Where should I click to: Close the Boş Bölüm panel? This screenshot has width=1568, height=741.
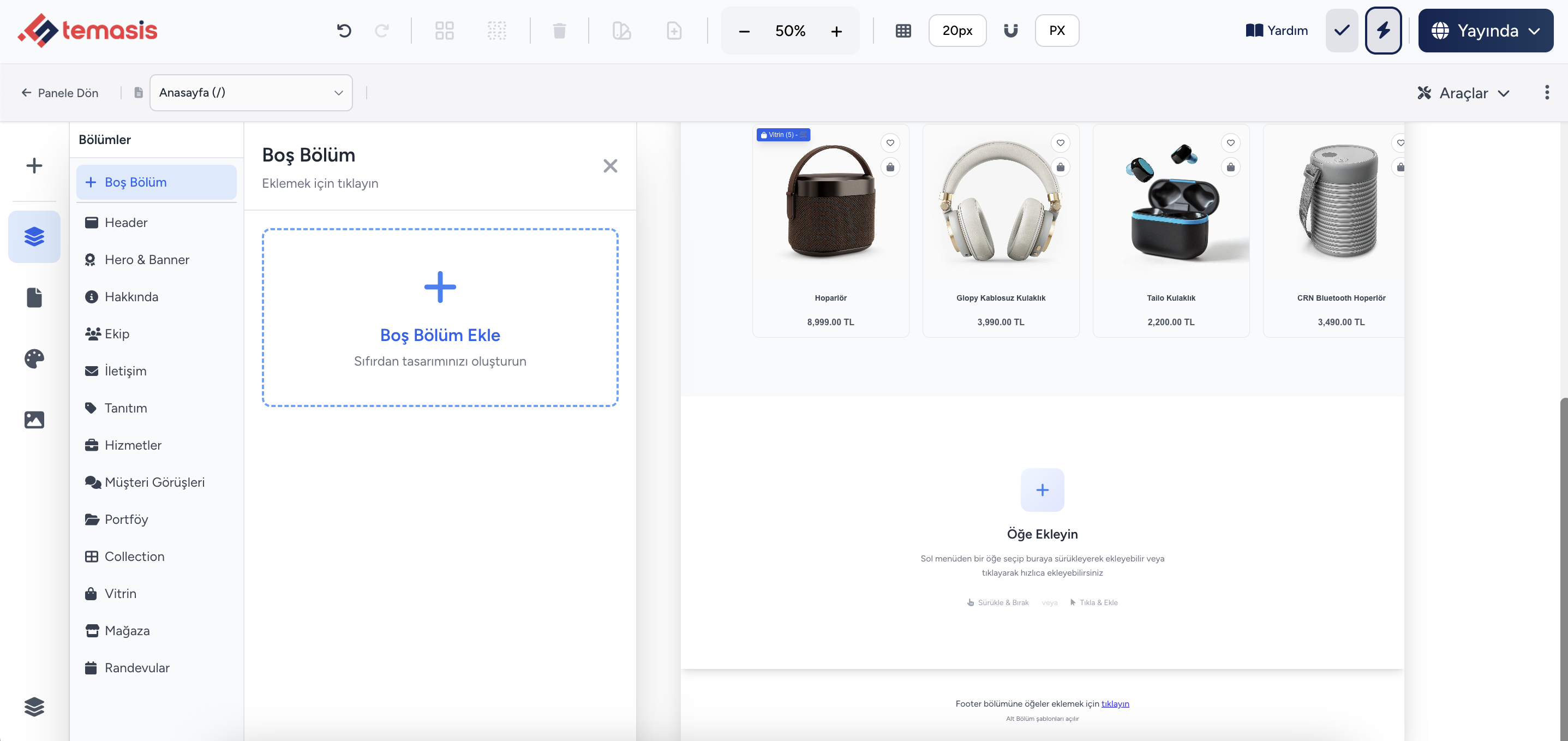[x=610, y=166]
